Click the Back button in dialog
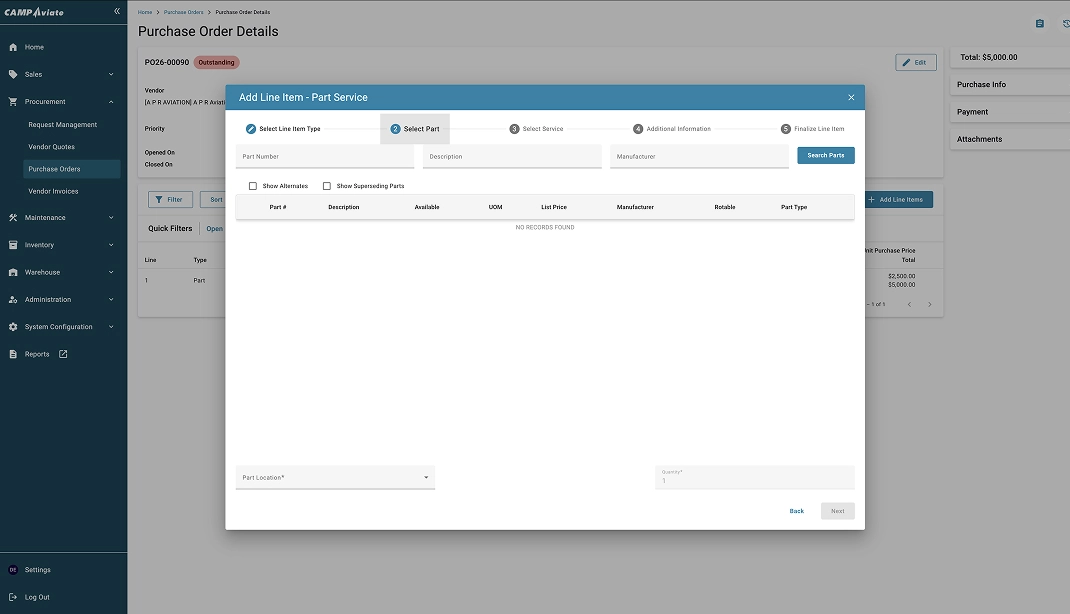 796,511
